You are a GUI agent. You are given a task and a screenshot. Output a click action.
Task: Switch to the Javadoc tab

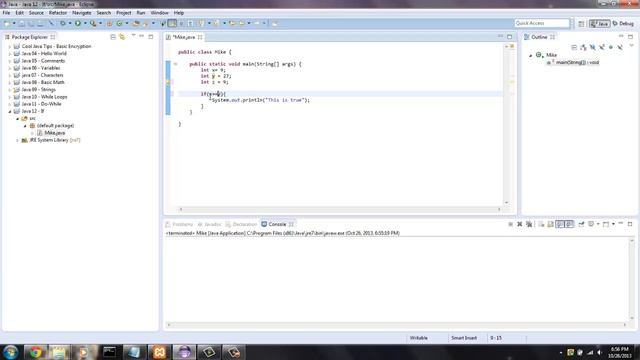[209, 224]
